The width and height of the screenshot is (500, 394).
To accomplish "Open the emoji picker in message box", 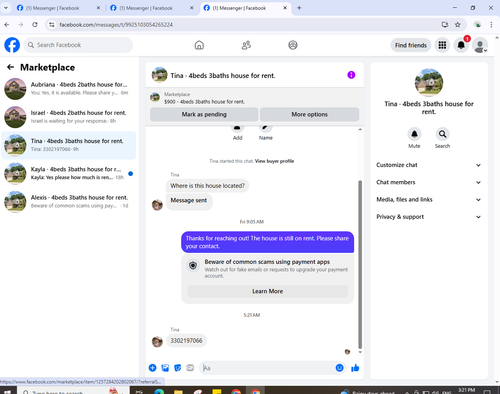I will [339, 368].
